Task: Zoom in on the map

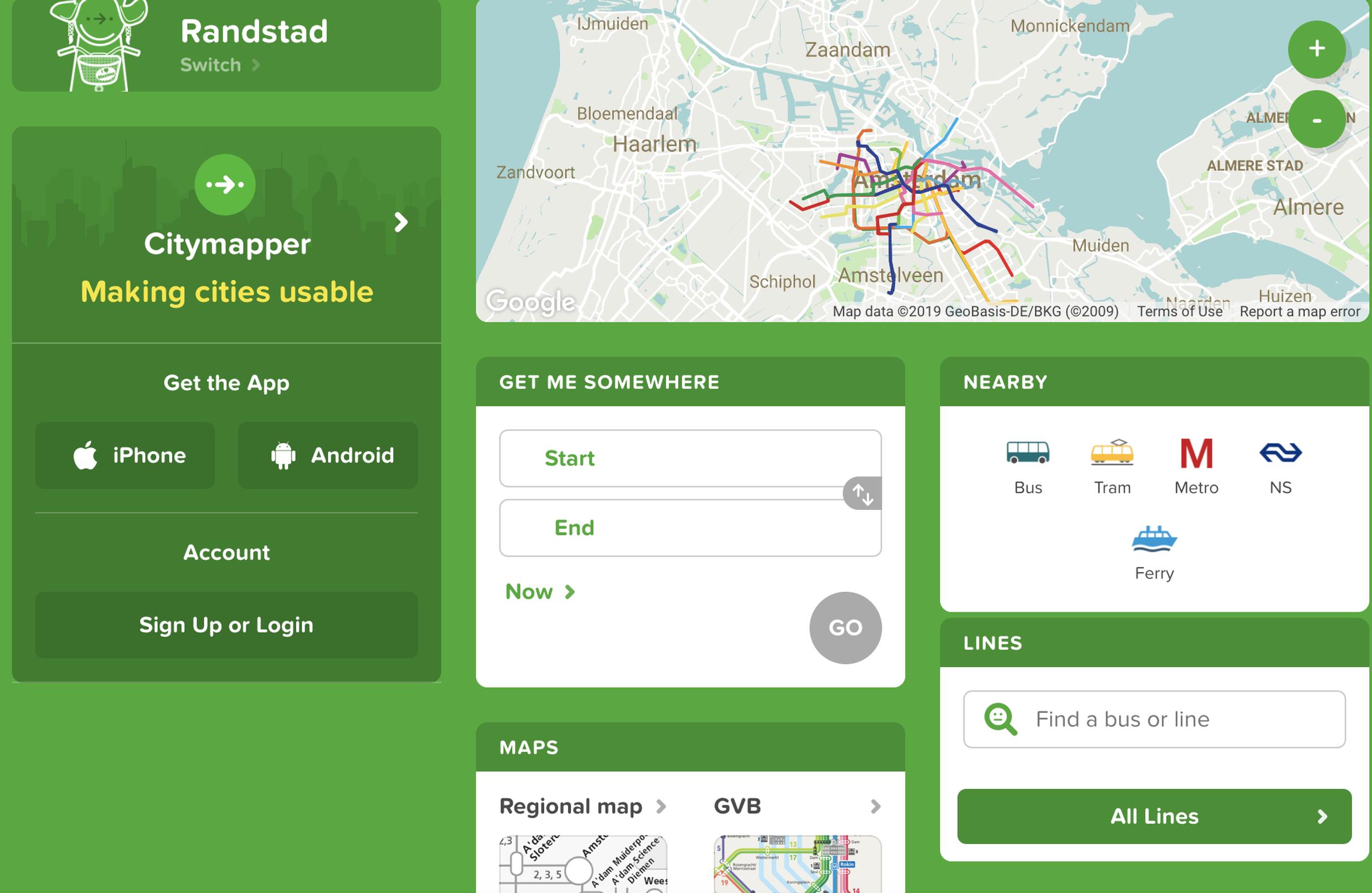Action: pos(1317,49)
